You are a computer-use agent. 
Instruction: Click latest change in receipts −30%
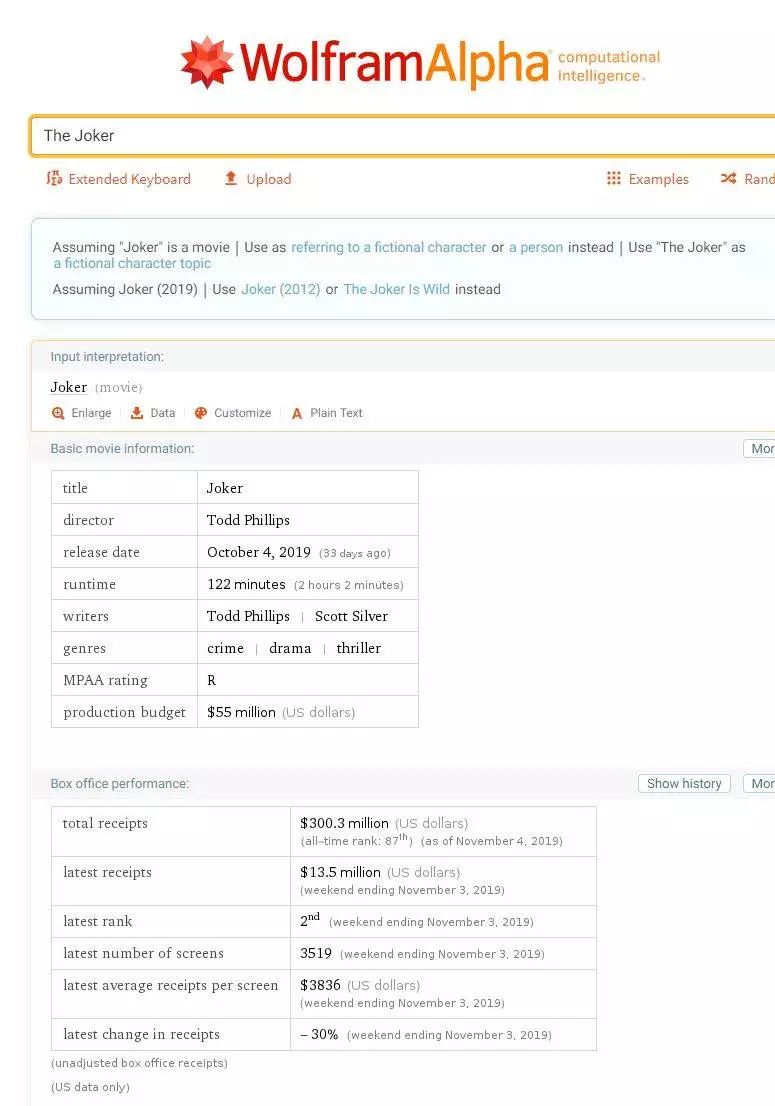pos(319,1035)
